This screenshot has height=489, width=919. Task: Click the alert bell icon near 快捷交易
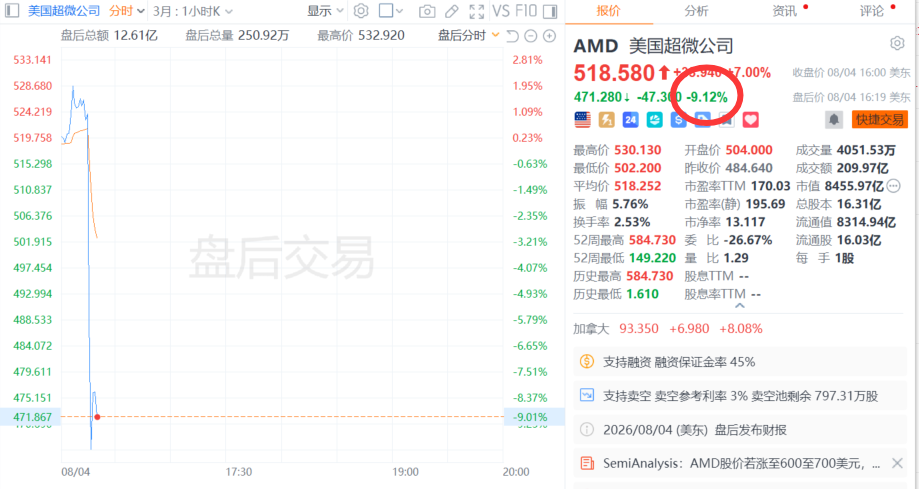pyautogui.click(x=833, y=120)
